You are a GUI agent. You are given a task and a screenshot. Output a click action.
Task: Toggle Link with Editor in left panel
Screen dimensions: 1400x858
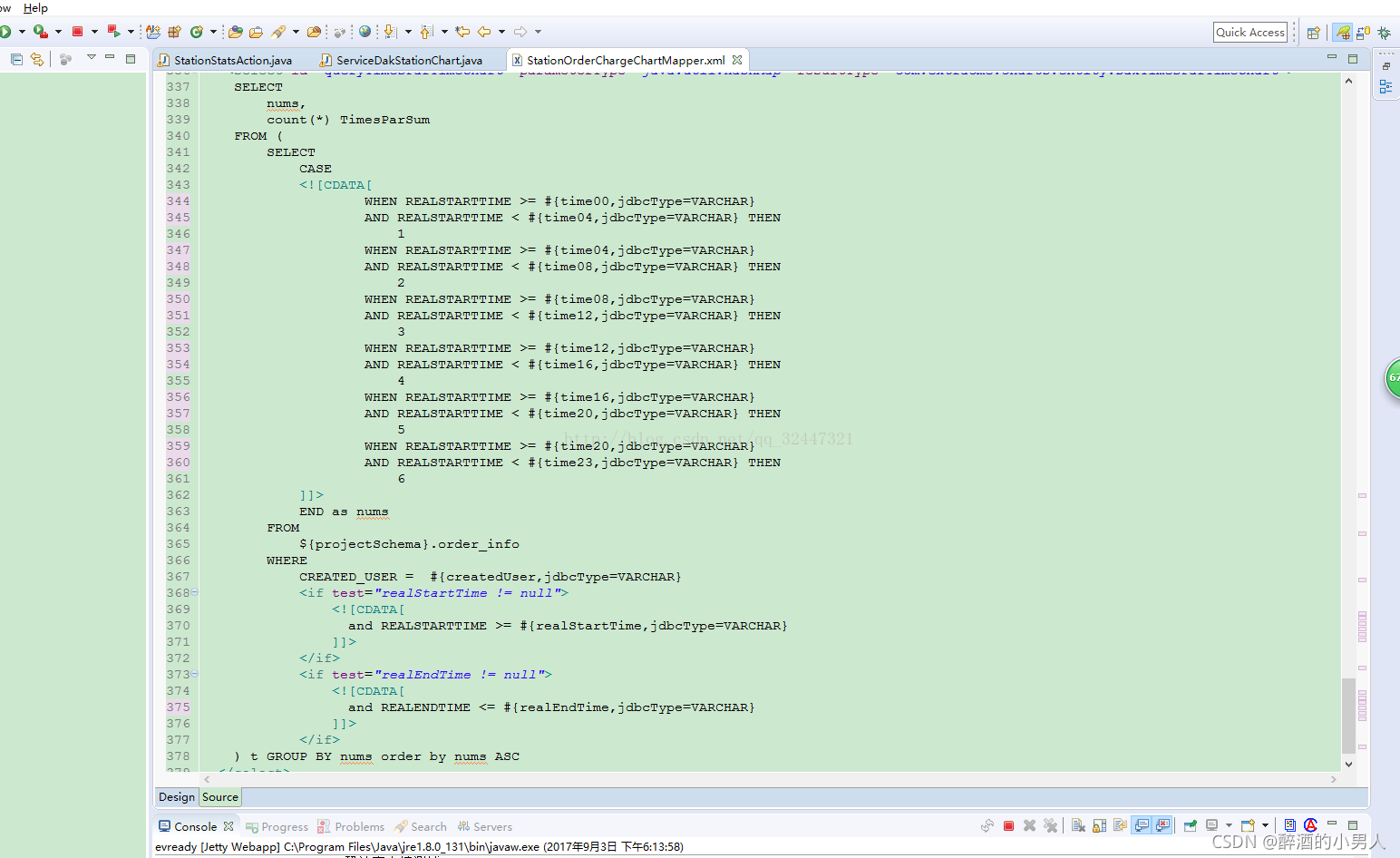point(36,59)
